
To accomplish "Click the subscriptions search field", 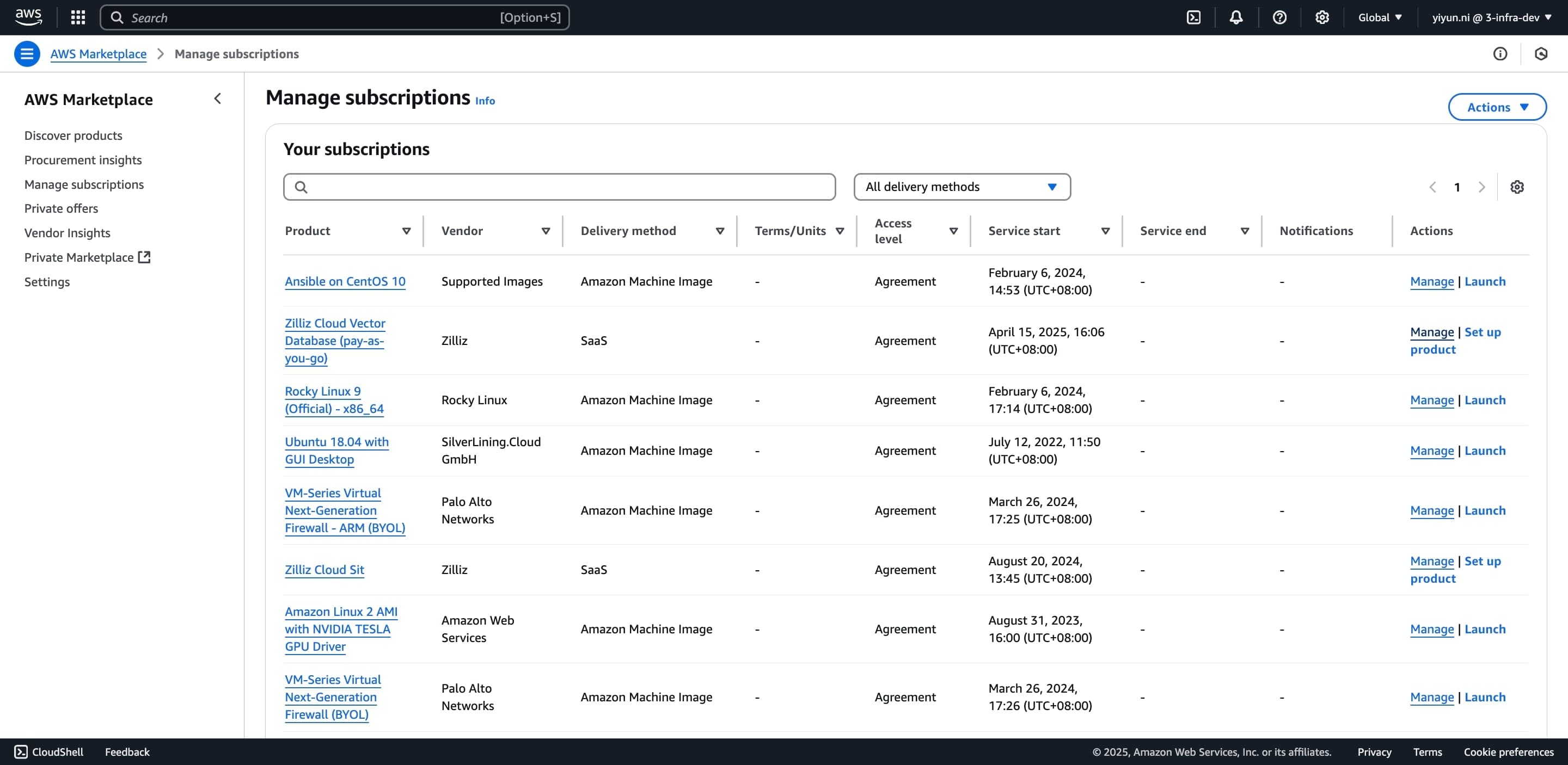I will (559, 187).
